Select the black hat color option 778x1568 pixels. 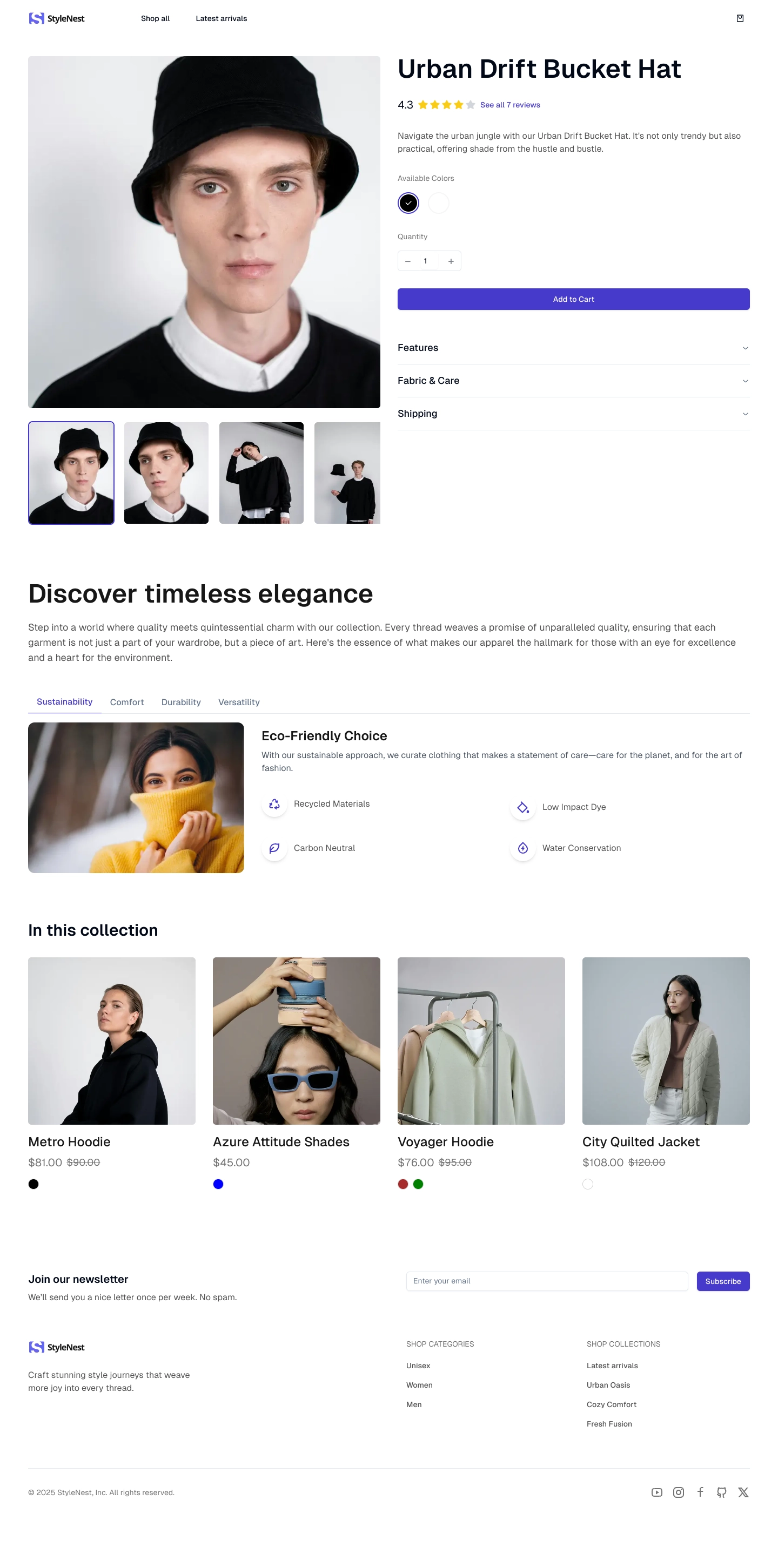(x=408, y=202)
